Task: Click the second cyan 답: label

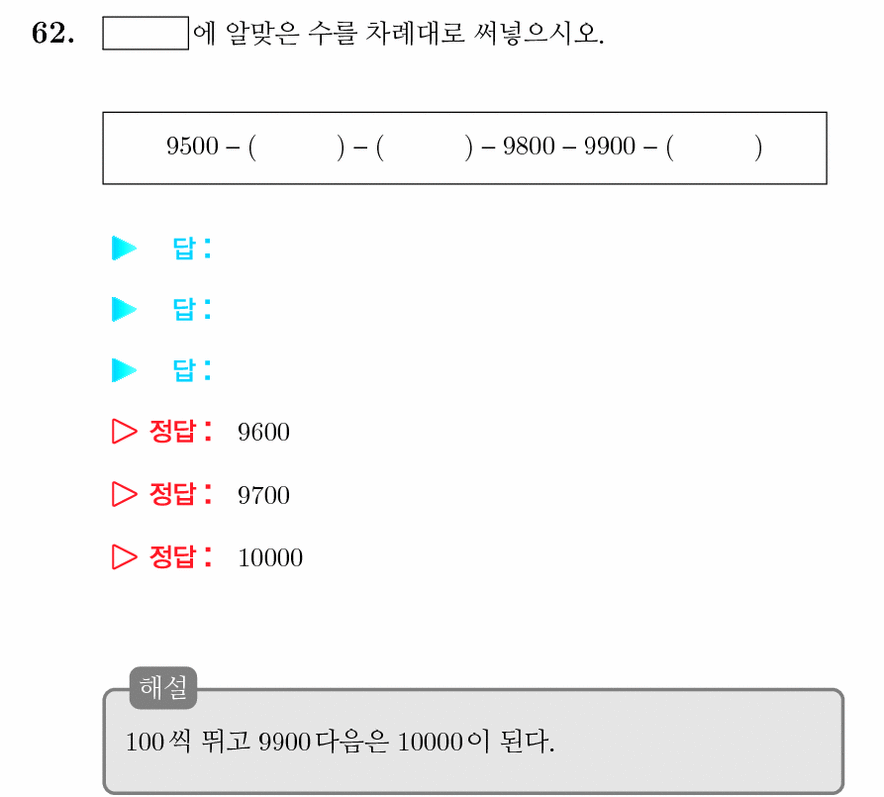Action: (x=192, y=309)
